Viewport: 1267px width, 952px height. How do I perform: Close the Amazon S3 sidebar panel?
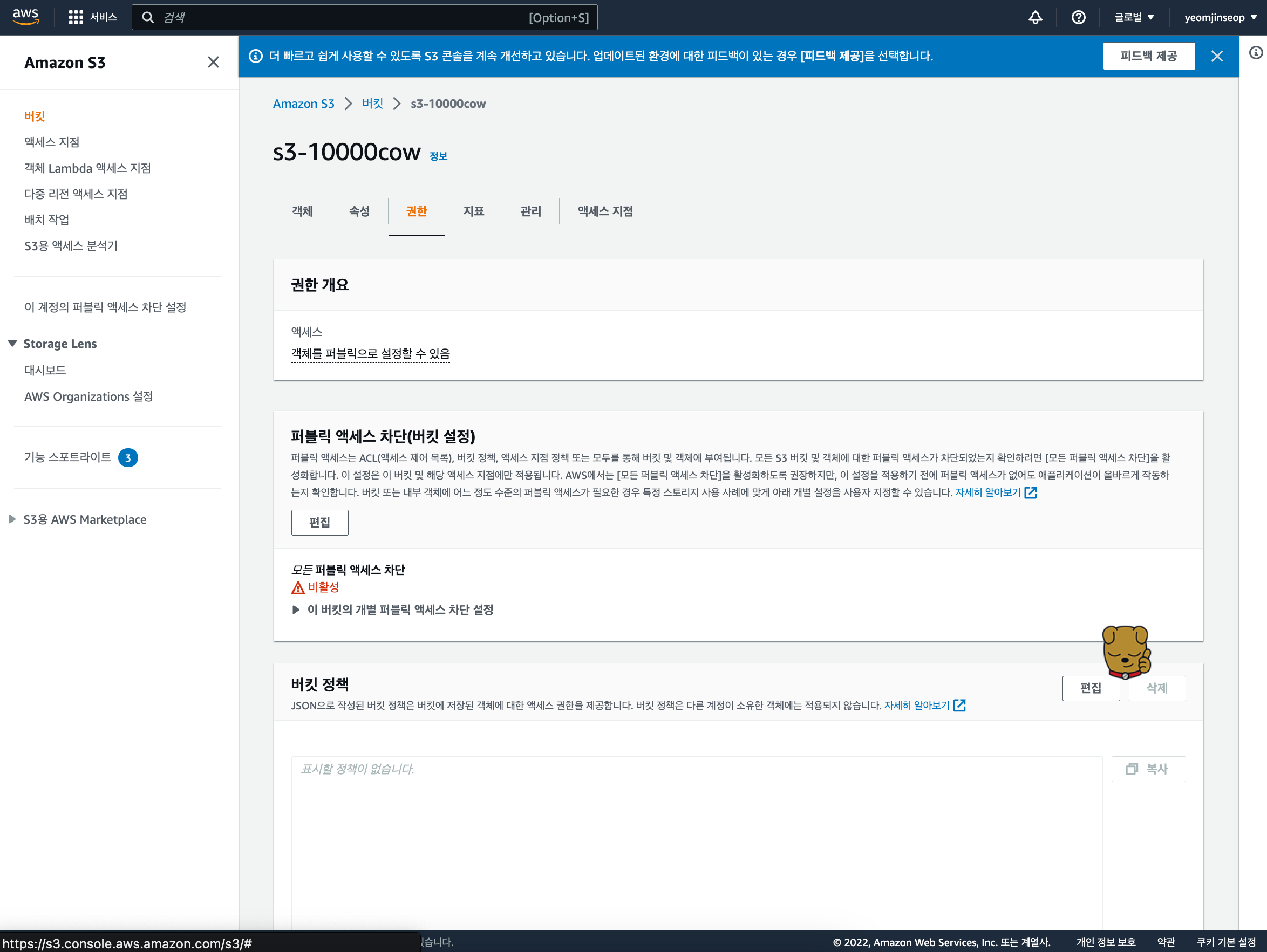213,62
